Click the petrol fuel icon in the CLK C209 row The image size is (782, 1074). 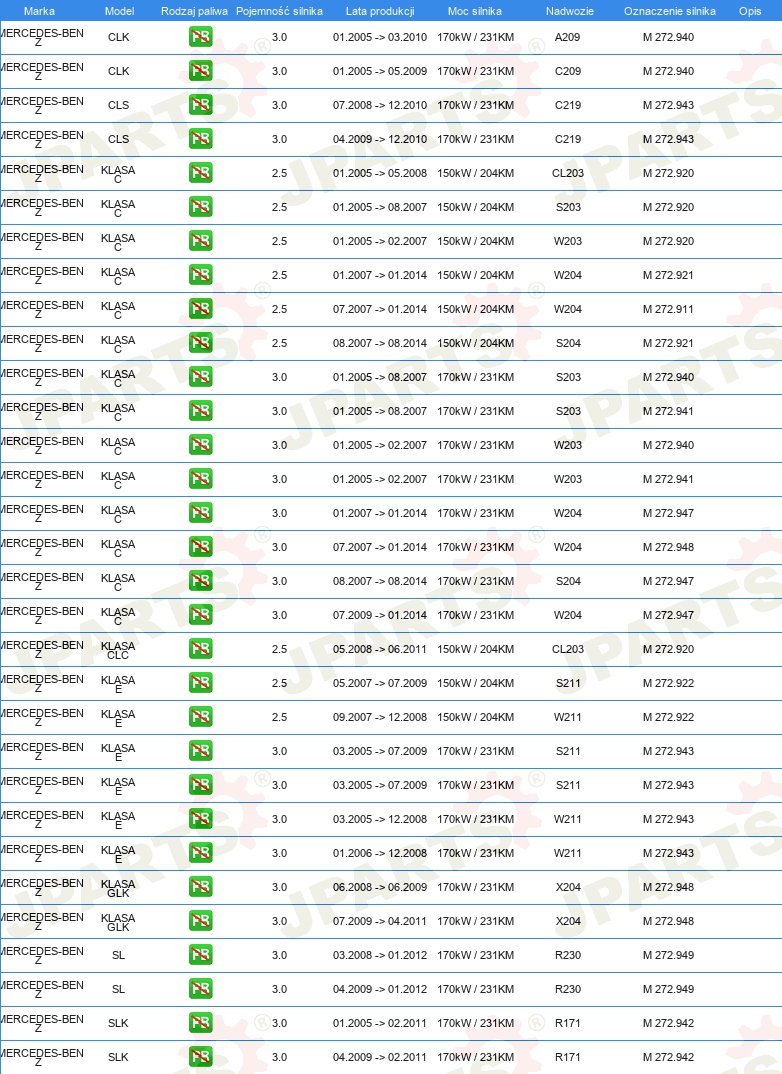(x=201, y=71)
